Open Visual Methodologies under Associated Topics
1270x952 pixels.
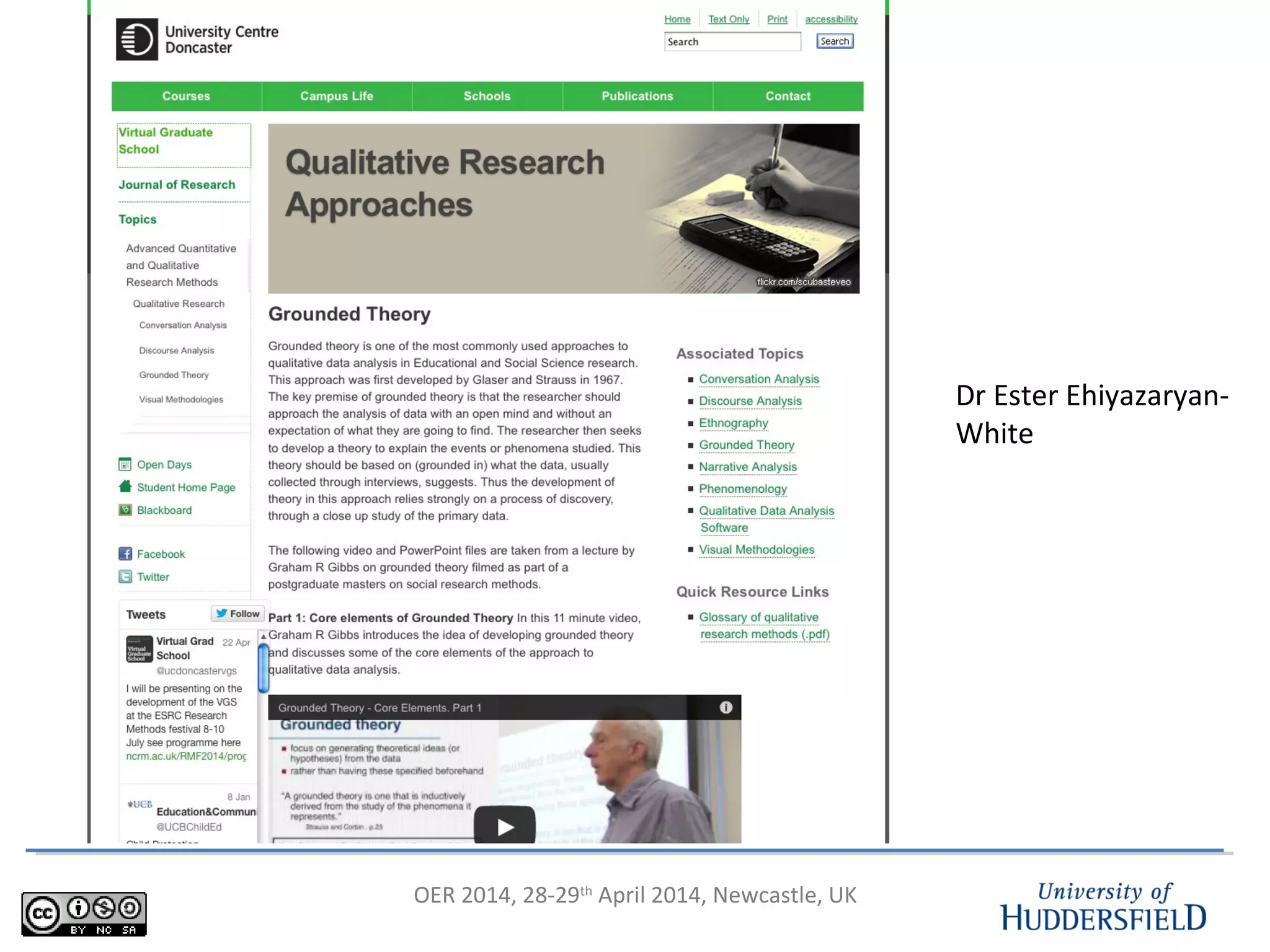click(x=757, y=549)
